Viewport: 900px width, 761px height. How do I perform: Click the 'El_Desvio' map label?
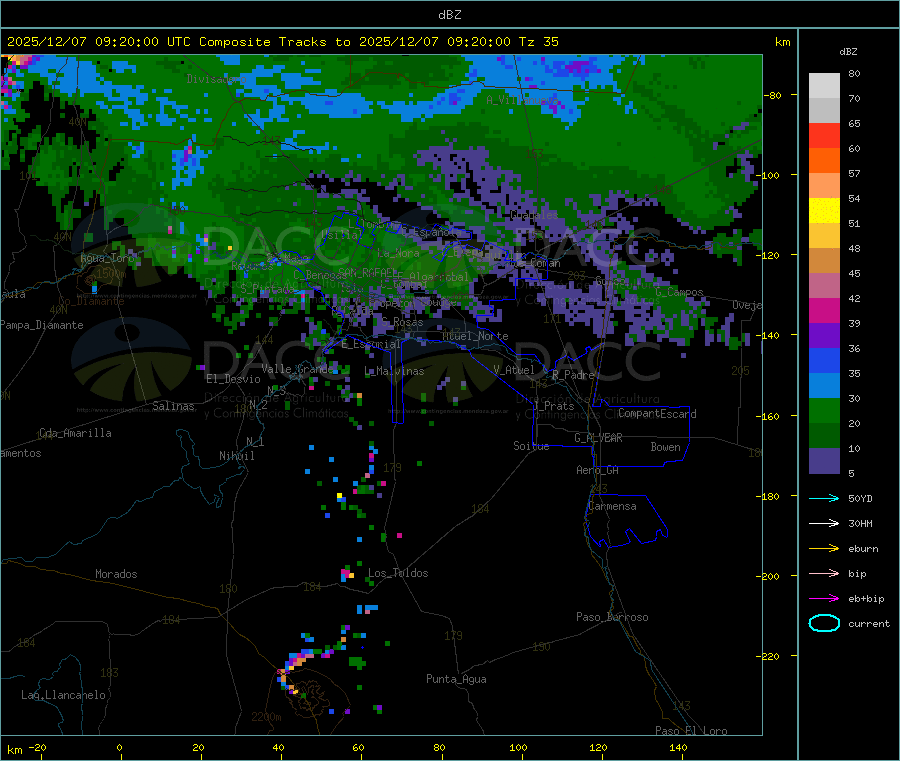click(233, 379)
